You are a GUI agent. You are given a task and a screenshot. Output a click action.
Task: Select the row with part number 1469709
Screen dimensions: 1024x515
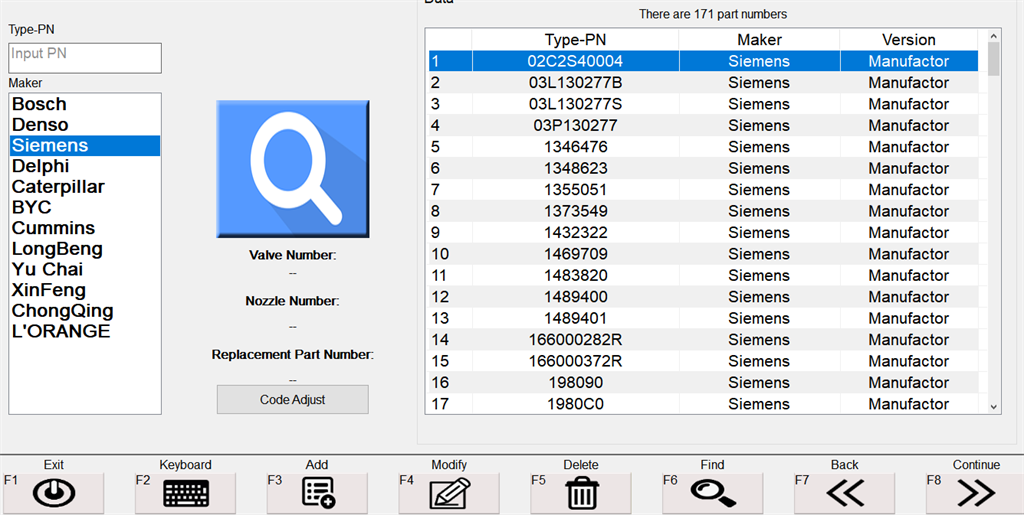pos(575,254)
